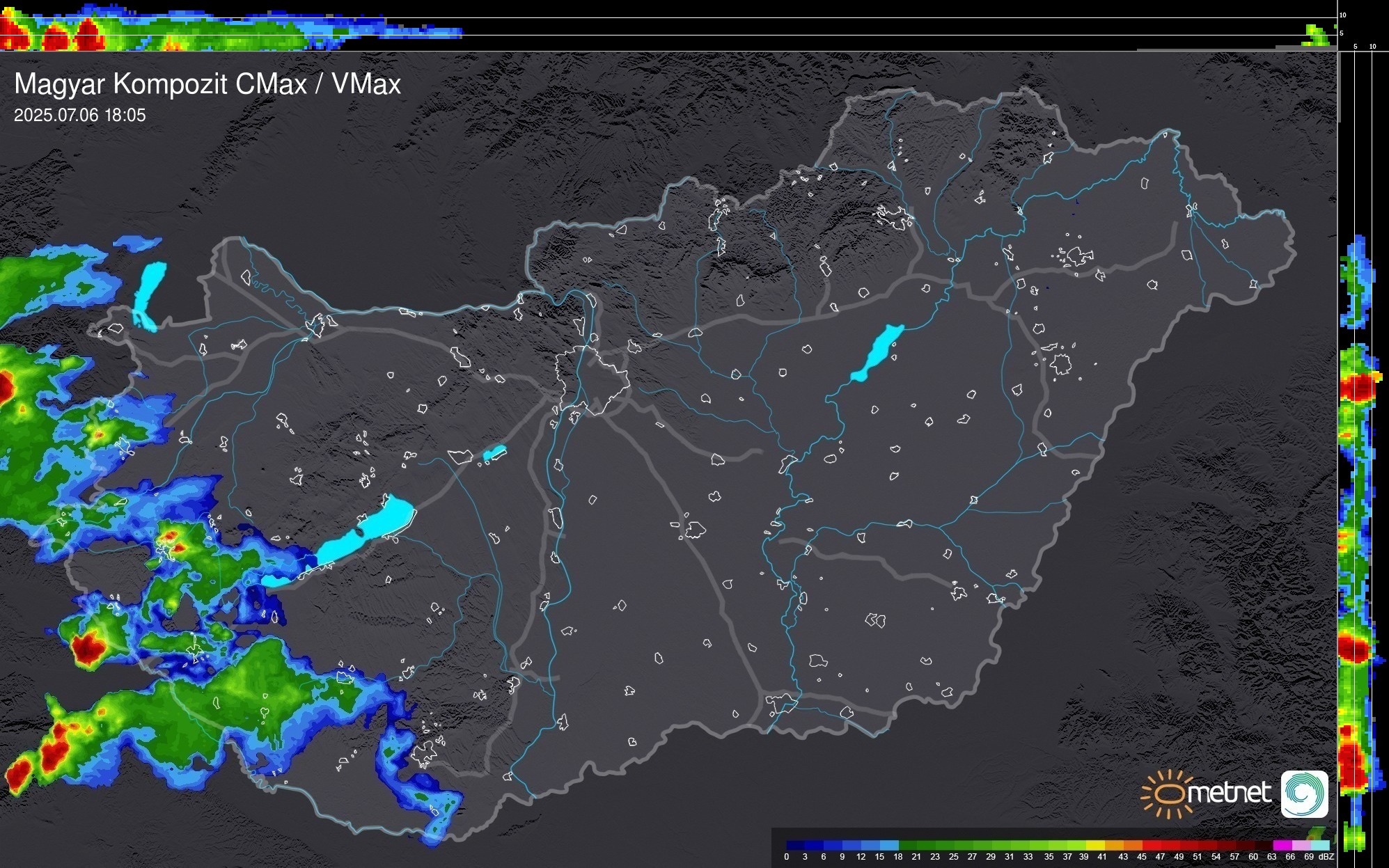Click the teal swirl radar app icon
1389x868 pixels.
pos(1305,794)
